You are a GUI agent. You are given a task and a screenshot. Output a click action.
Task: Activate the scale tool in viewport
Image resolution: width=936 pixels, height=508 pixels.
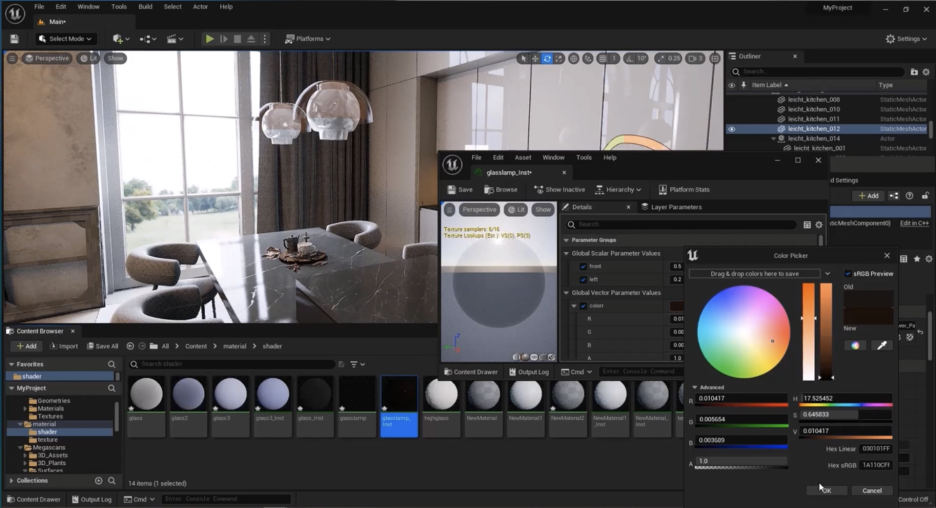tap(559, 59)
